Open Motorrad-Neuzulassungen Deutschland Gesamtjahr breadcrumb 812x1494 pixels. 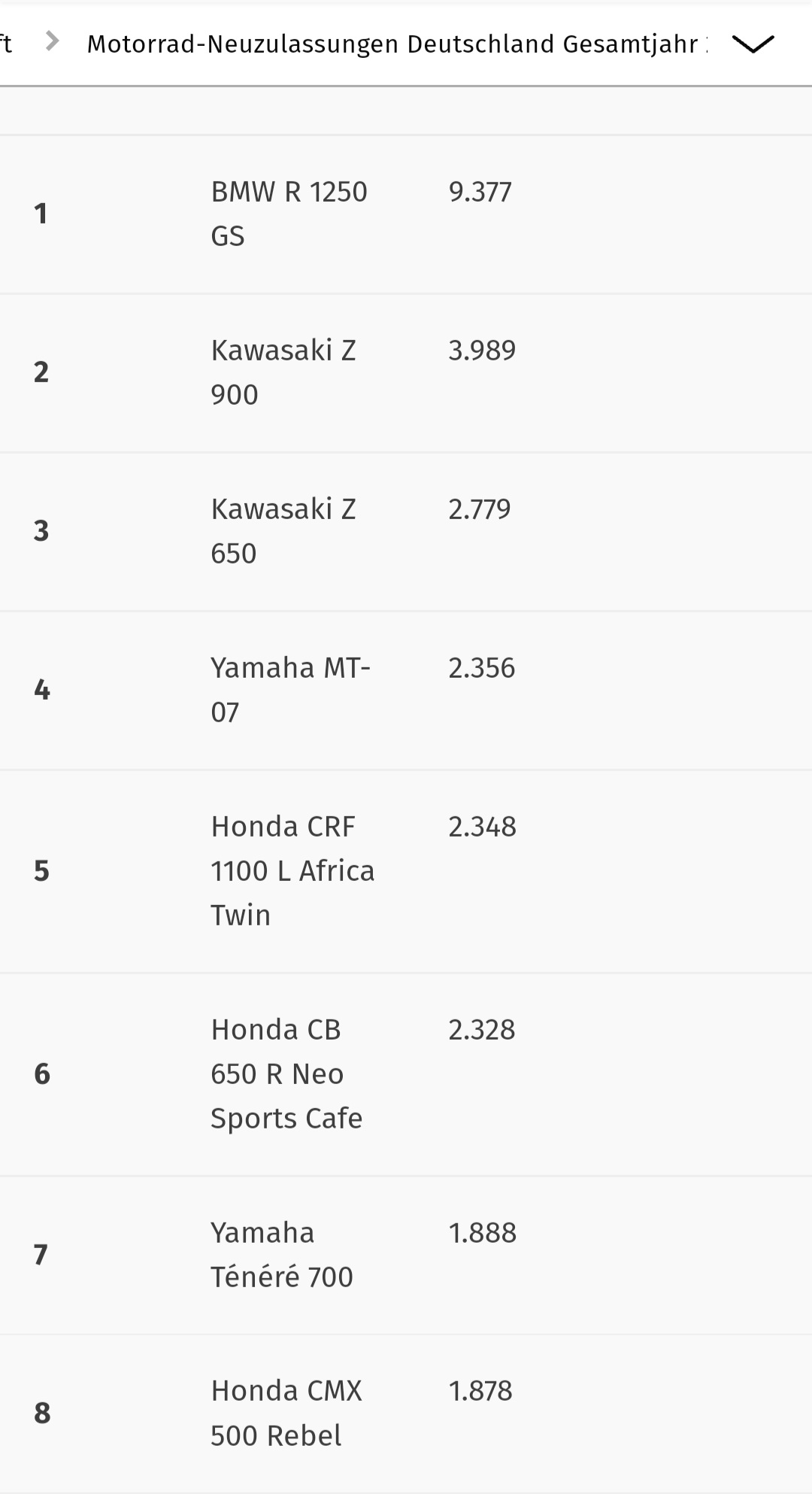coord(397,44)
